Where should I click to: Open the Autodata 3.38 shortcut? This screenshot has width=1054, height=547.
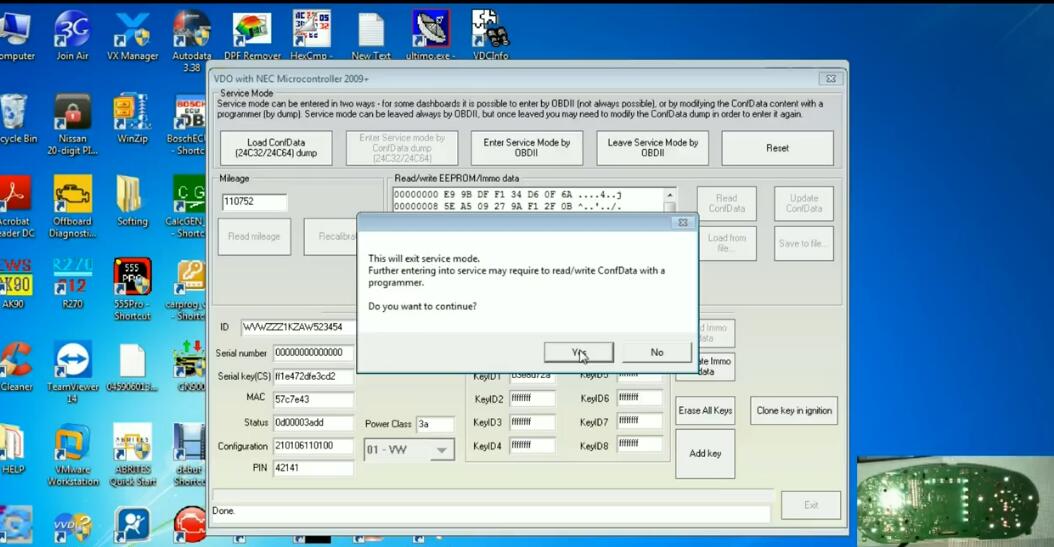(x=192, y=40)
